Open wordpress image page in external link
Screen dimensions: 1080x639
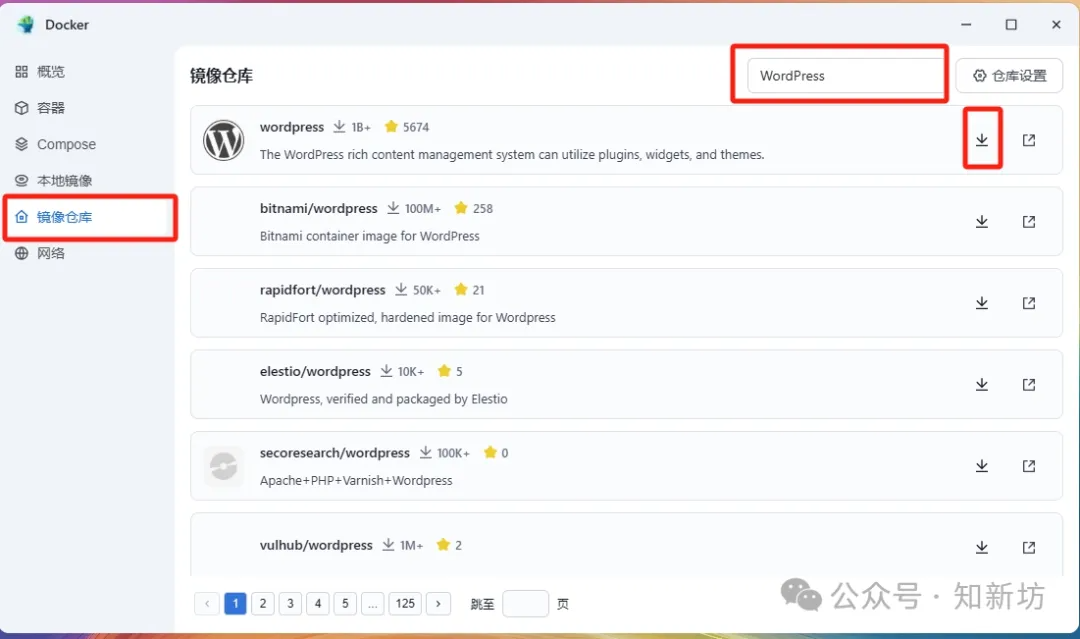[1028, 140]
